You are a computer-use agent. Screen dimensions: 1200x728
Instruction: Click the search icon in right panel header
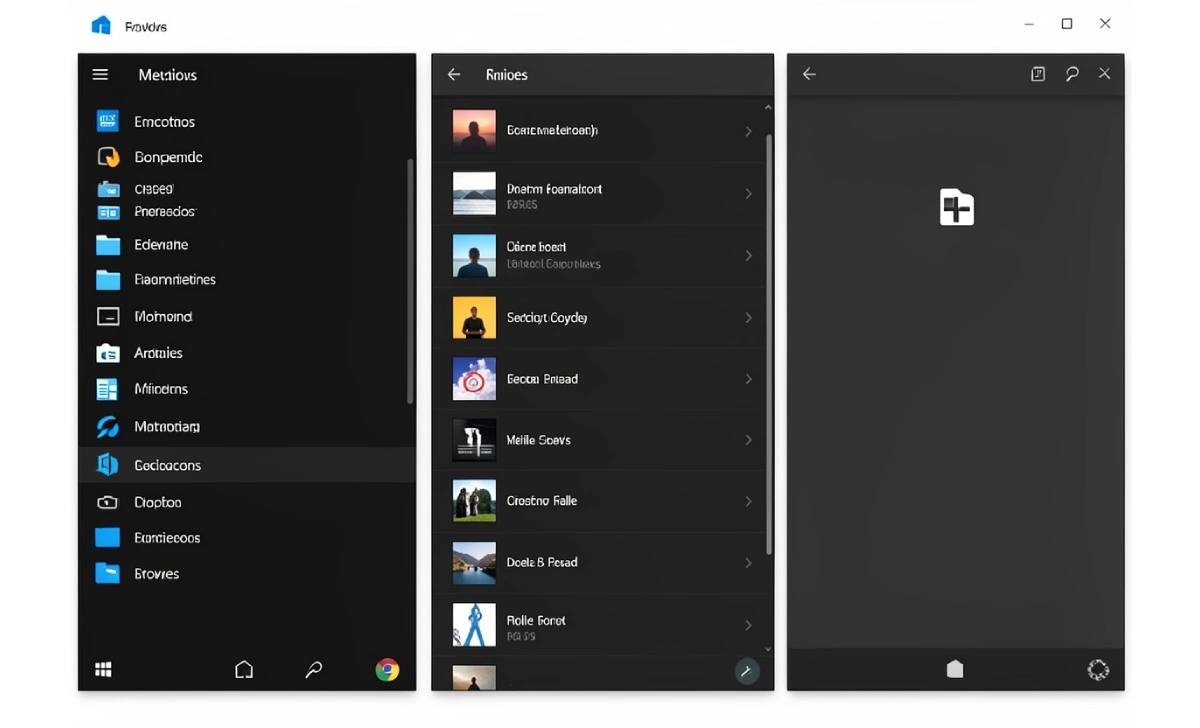[1072, 74]
